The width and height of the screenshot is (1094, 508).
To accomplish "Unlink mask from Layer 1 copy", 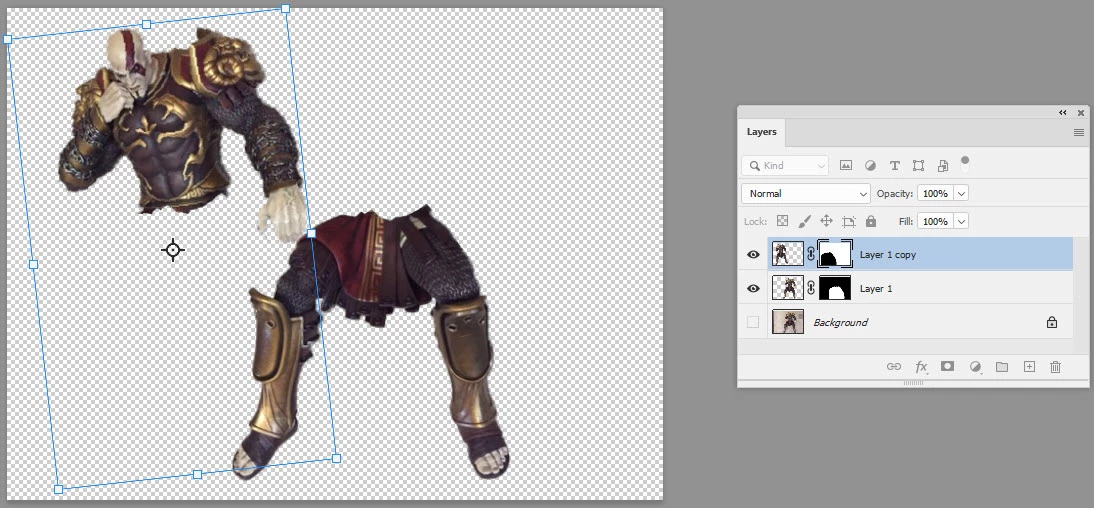I will [811, 255].
